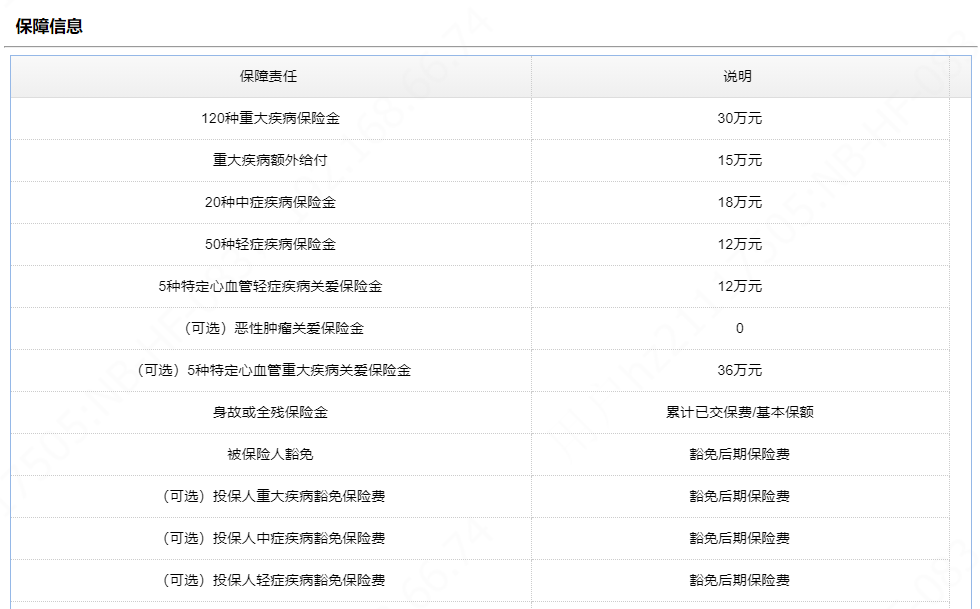Click the 0 value for 恶性肿瘤关爱保险金
980x609 pixels.
click(739, 327)
